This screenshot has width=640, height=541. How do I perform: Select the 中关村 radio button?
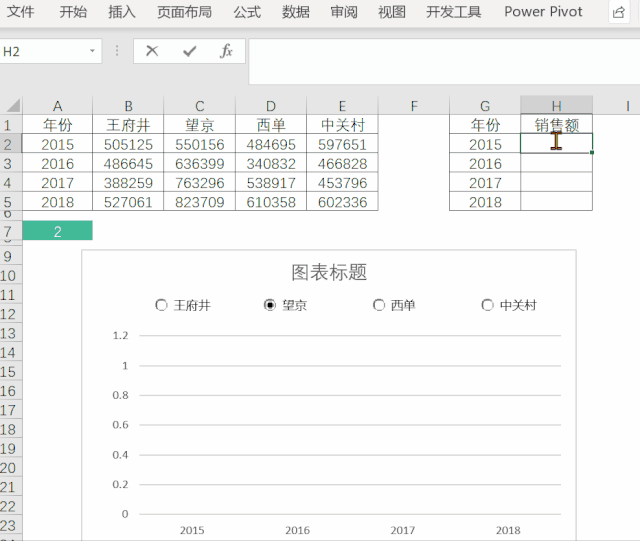coord(487,305)
